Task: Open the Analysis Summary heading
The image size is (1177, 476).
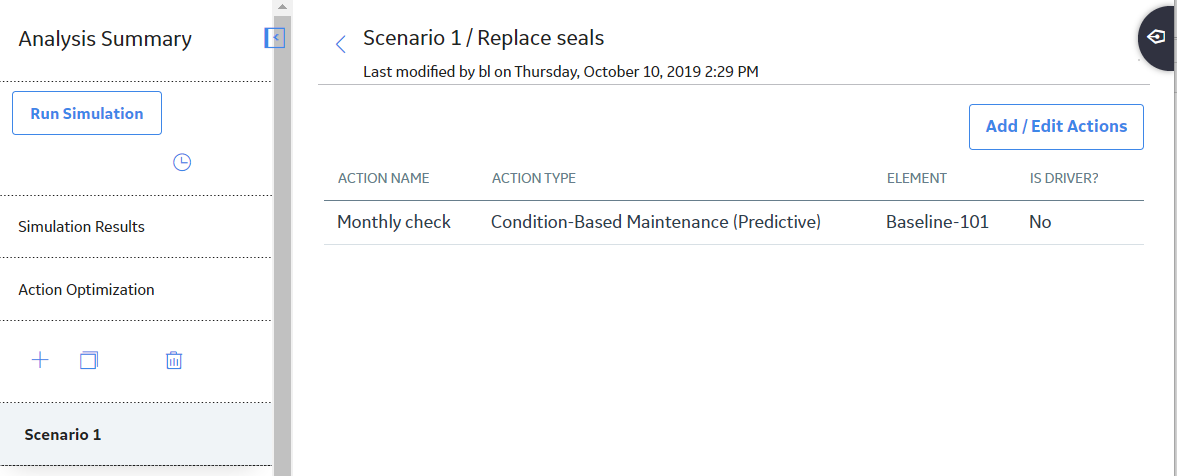Action: click(x=105, y=39)
